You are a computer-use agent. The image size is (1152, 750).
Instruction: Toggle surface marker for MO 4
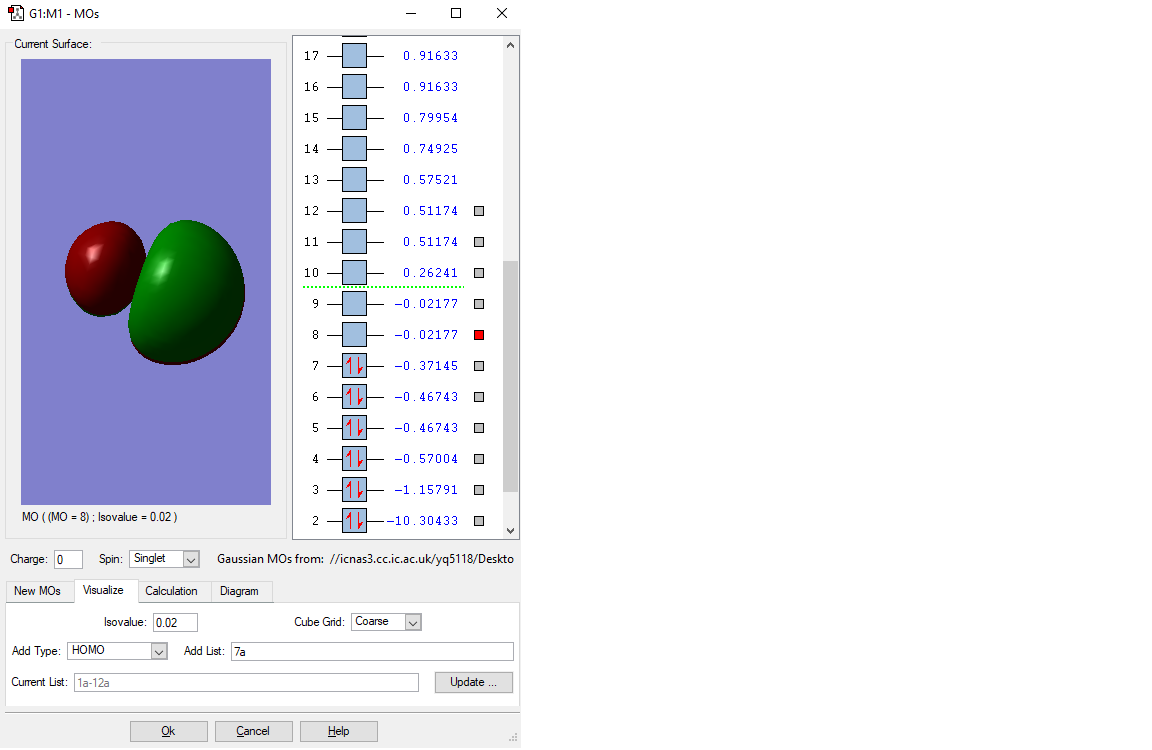coord(479,458)
